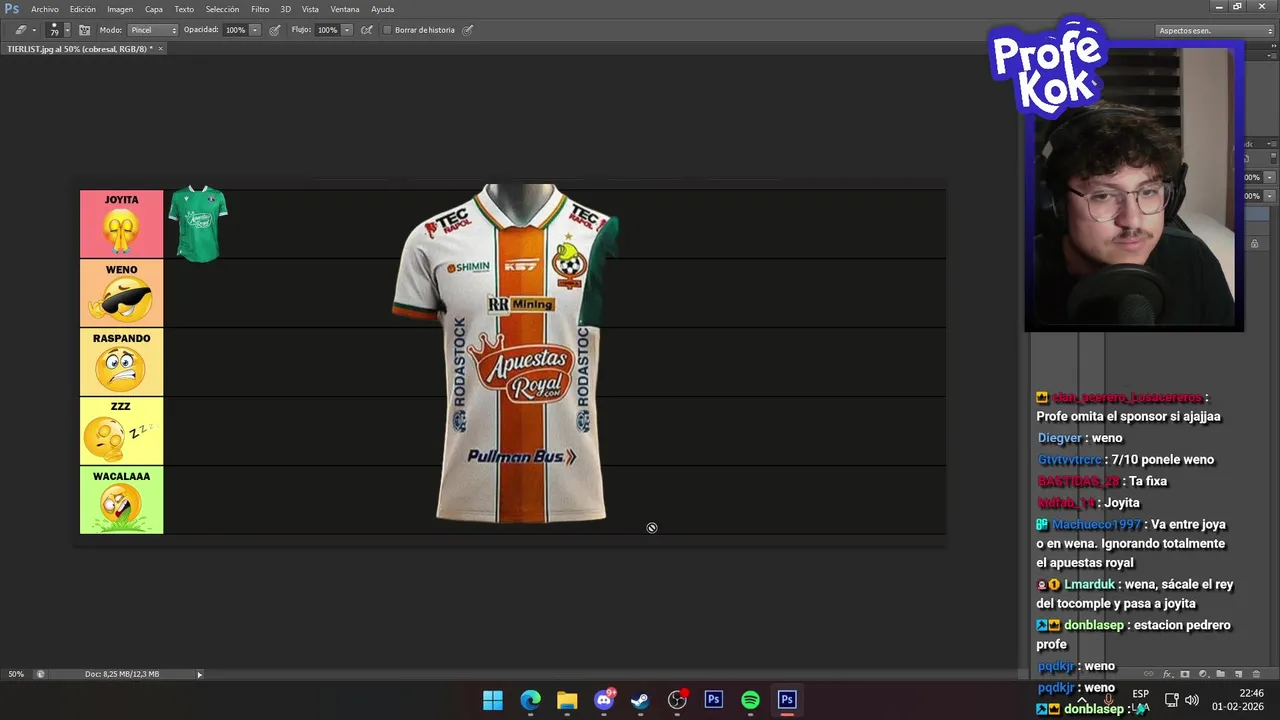Click the status bar preview icon
The image size is (1280, 720).
point(41,674)
